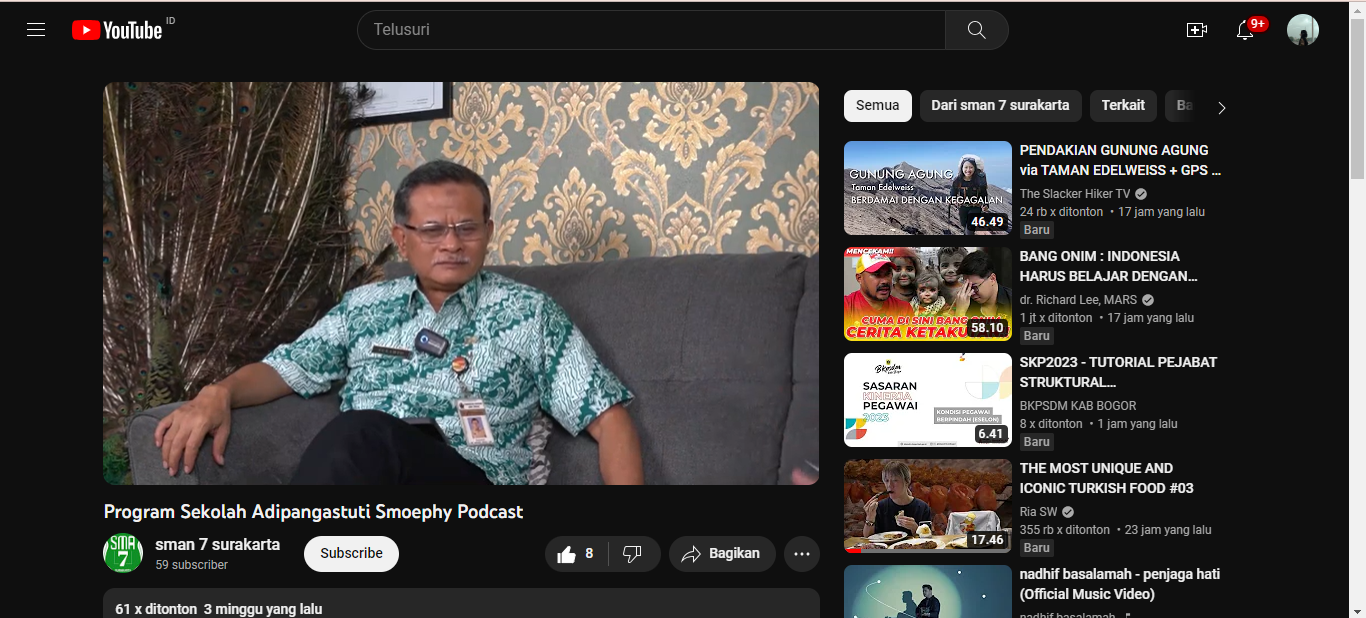Subscribe to sman 7 surakarta
This screenshot has height=618, width=1366.
(x=351, y=554)
